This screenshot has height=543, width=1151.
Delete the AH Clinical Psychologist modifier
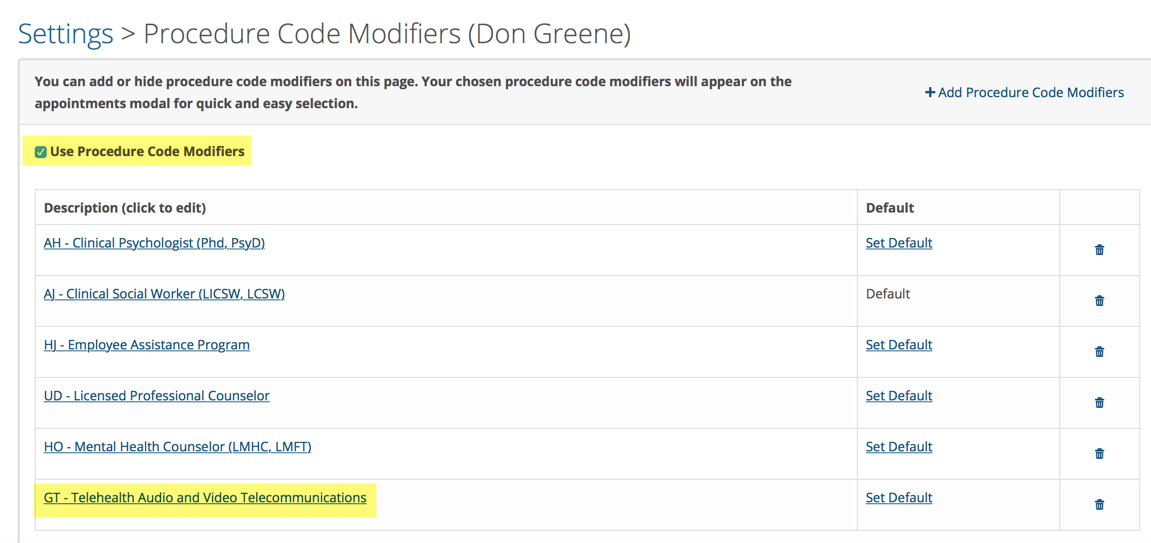(1099, 250)
